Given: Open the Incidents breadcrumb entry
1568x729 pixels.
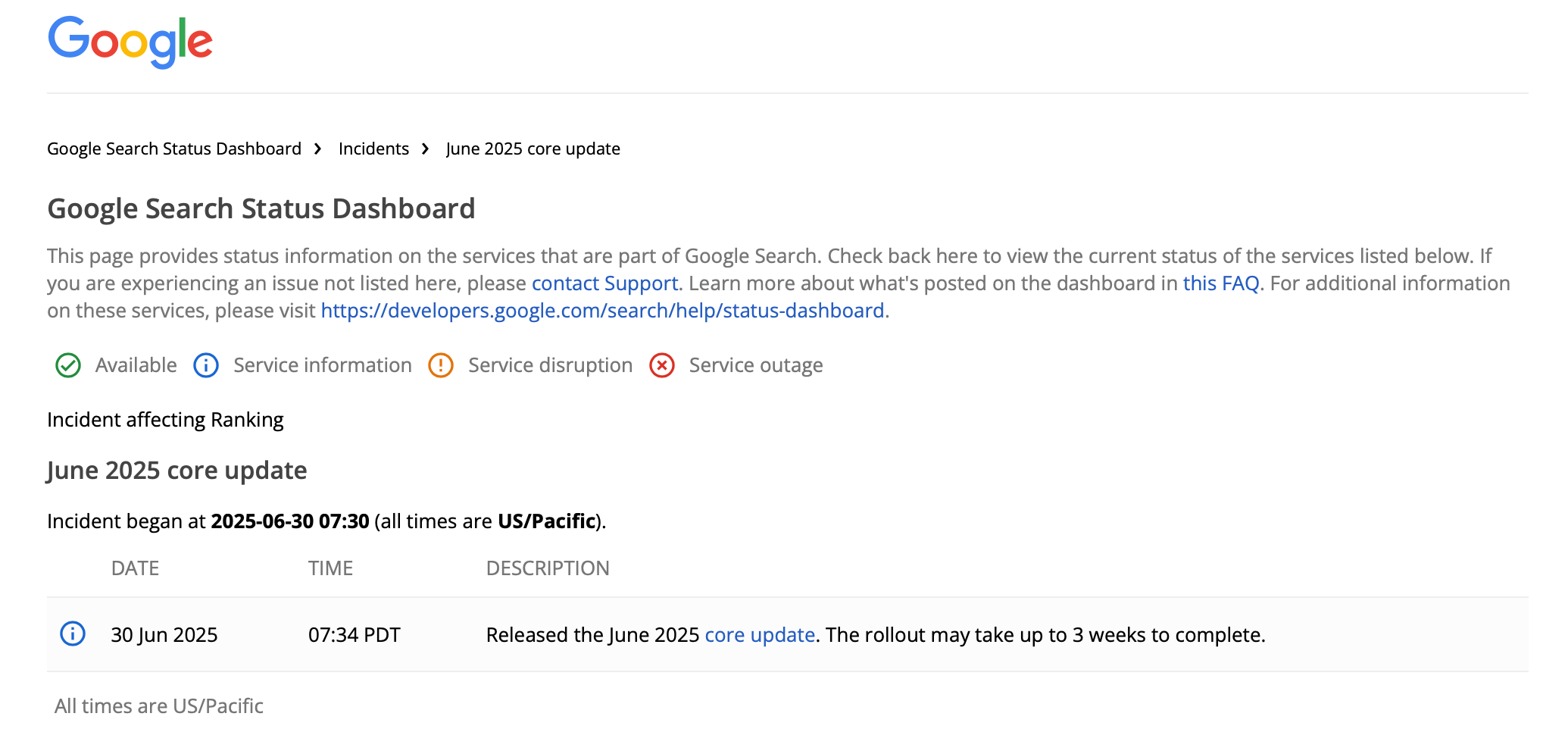Looking at the screenshot, I should 373,149.
